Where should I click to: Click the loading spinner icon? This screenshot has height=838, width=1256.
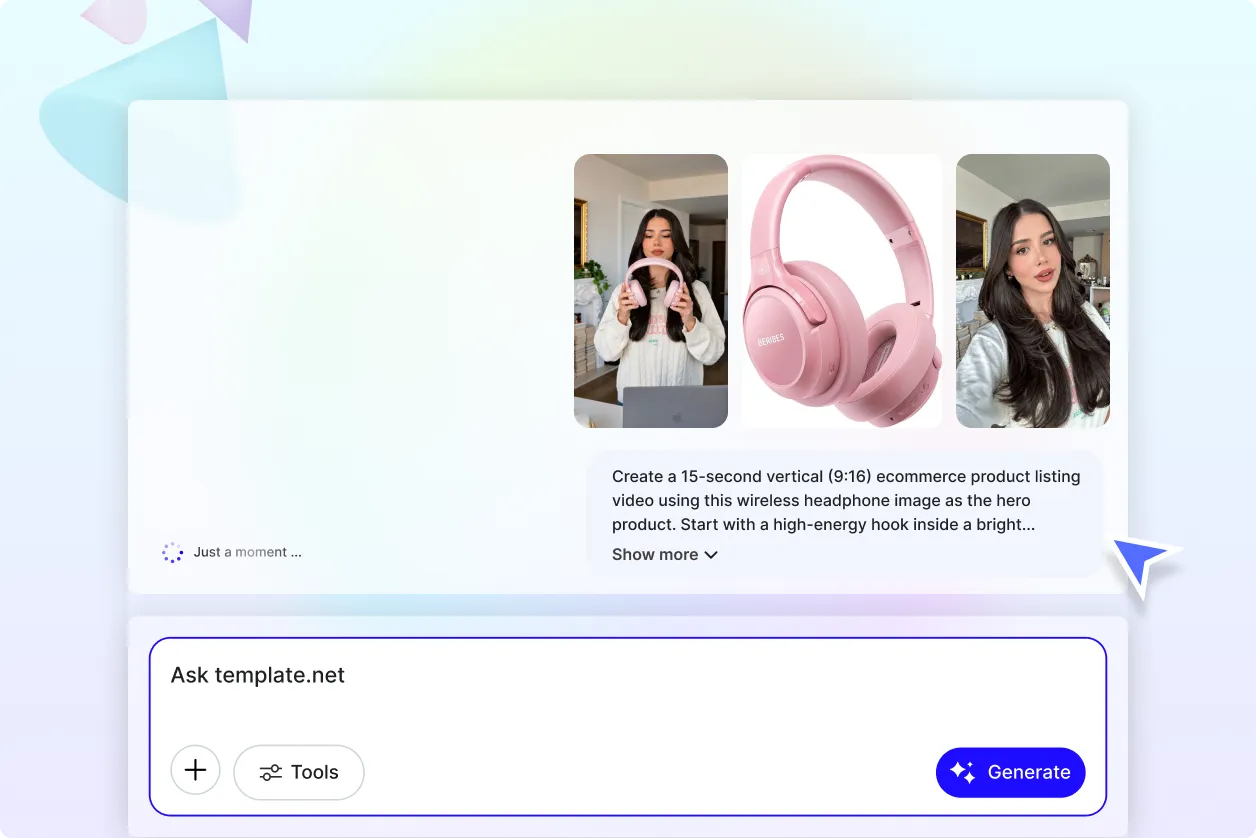click(x=173, y=552)
